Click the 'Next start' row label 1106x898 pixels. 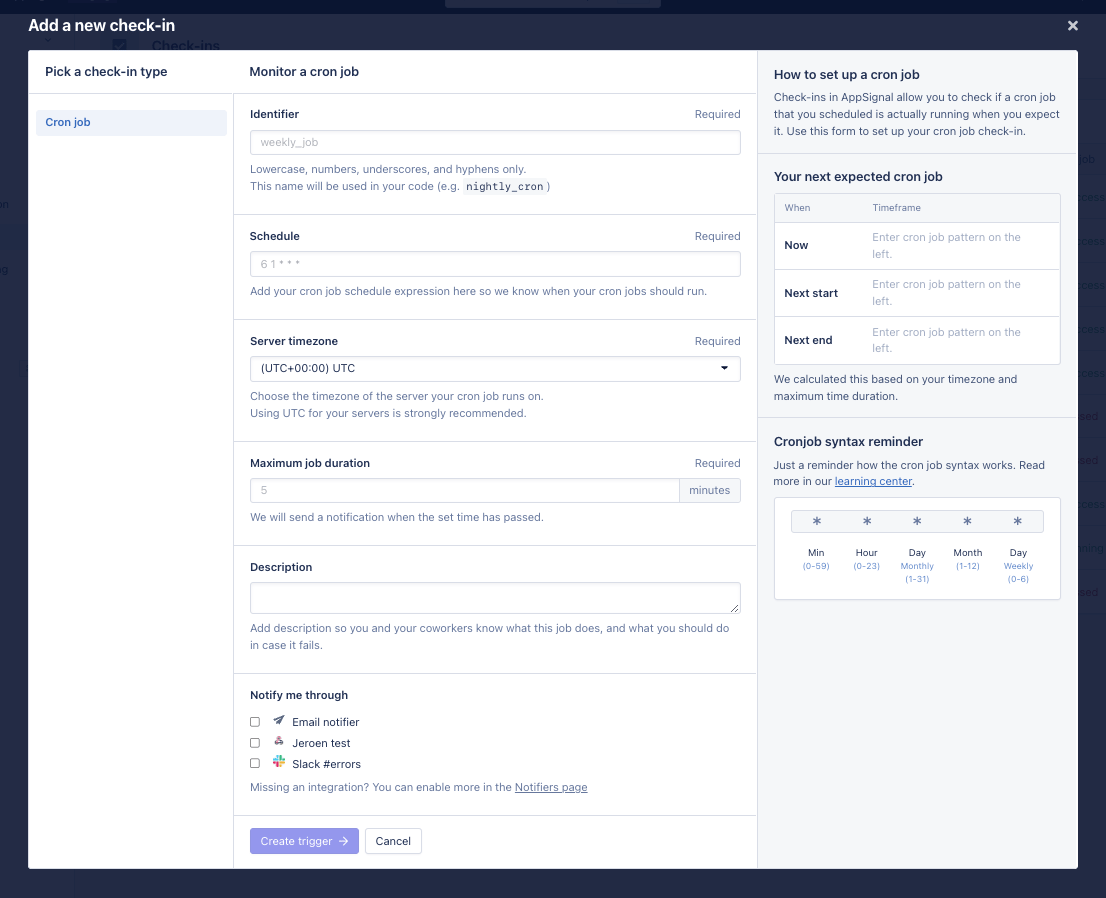(811, 293)
